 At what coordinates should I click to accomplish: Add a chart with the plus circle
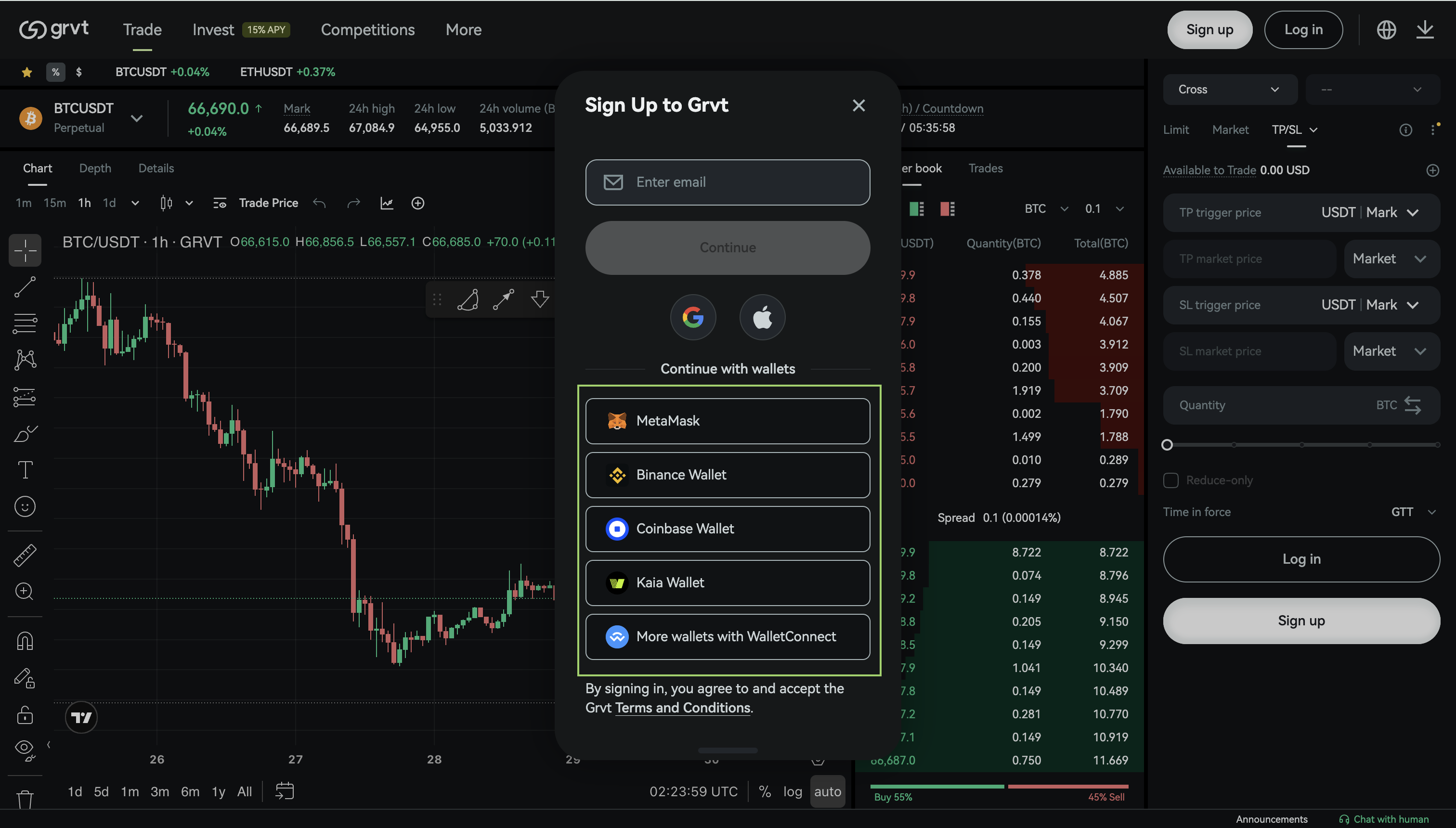point(418,203)
